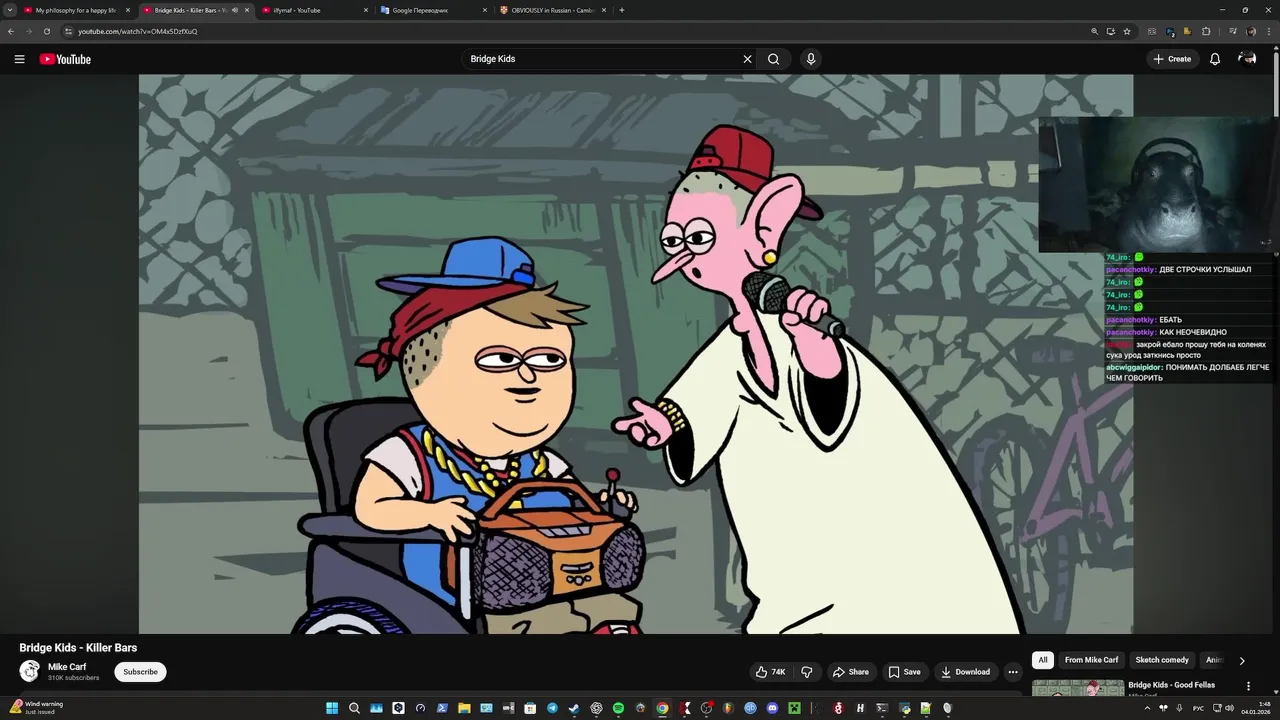Open the Chrome extensions puzzle icon
The height and width of the screenshot is (720, 1280).
coord(1206,31)
